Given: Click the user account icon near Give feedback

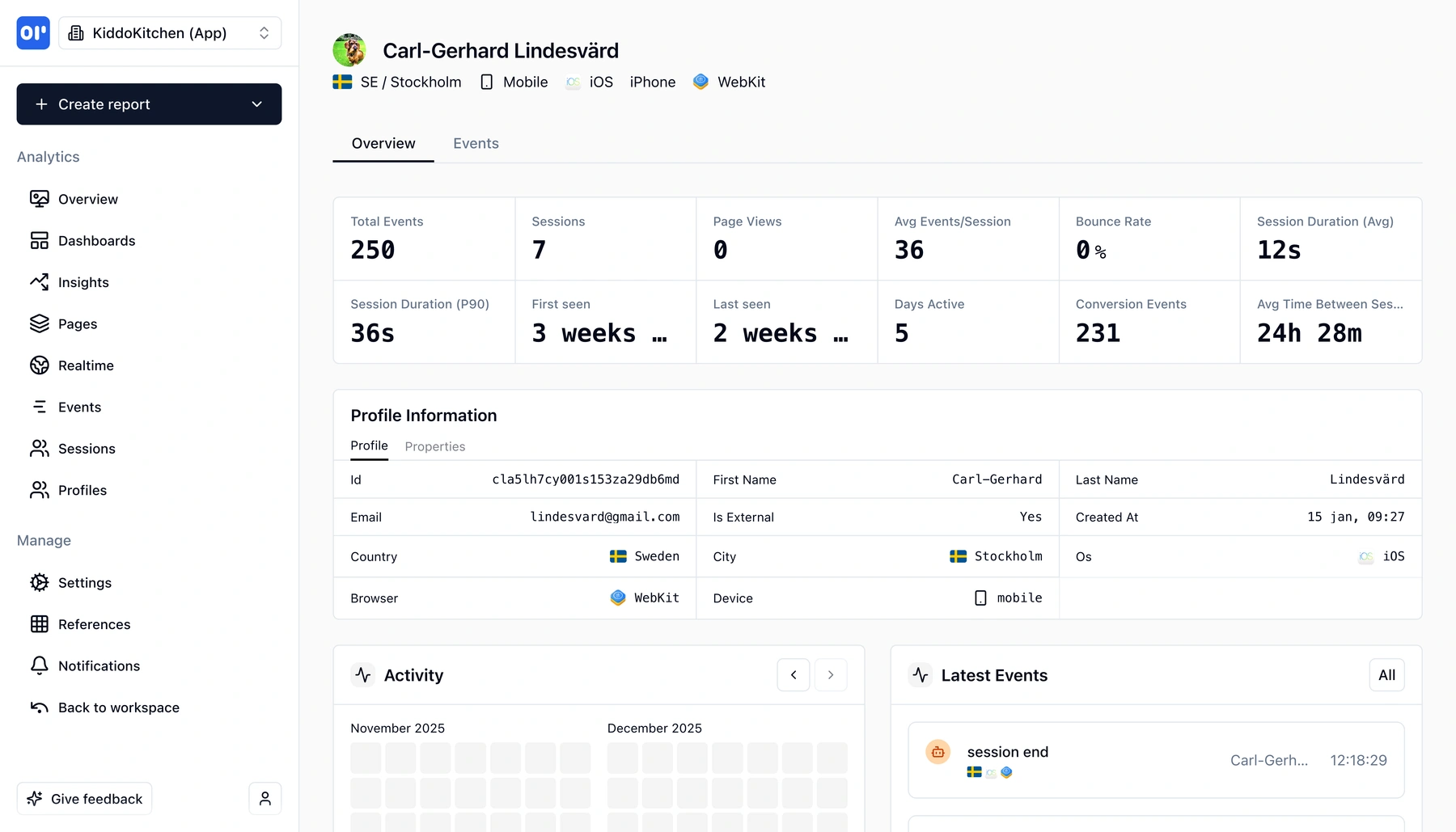Looking at the screenshot, I should 265,798.
